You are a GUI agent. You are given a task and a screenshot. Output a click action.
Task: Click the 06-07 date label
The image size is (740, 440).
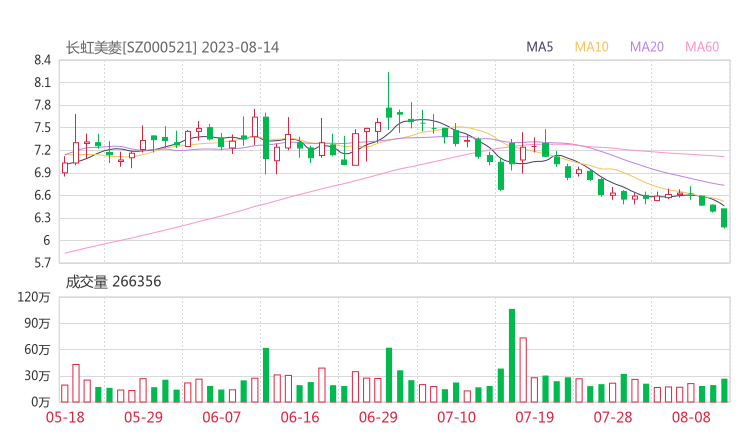point(222,417)
